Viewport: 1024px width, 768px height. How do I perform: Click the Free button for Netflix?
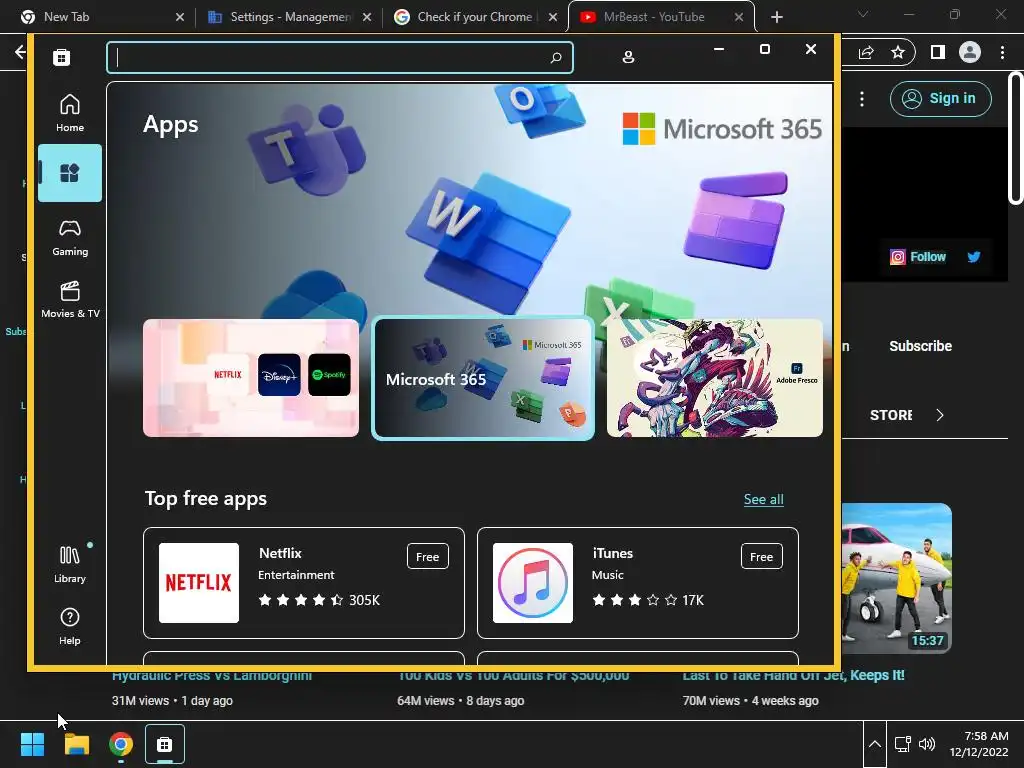coord(428,556)
